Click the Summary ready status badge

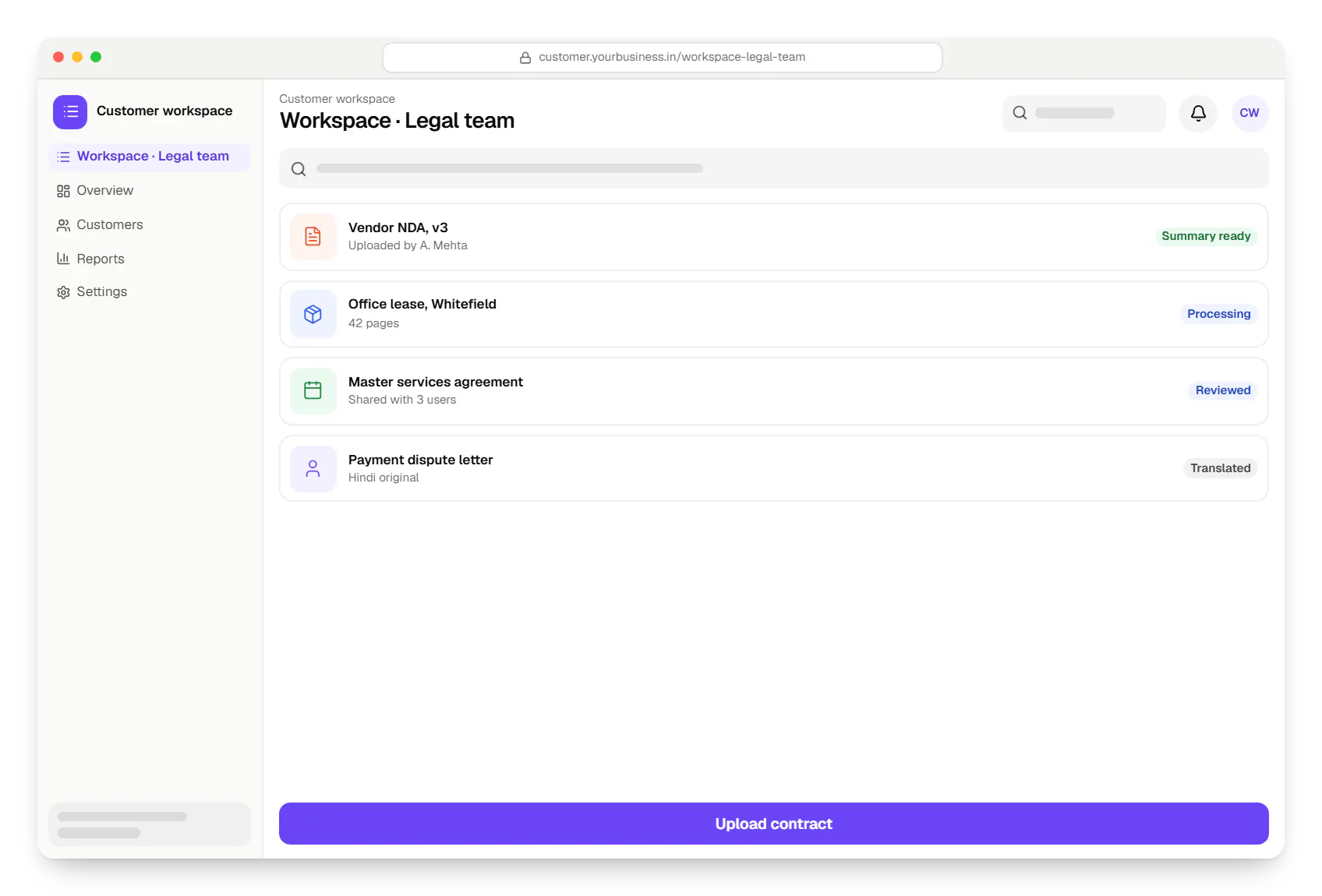[x=1206, y=236]
